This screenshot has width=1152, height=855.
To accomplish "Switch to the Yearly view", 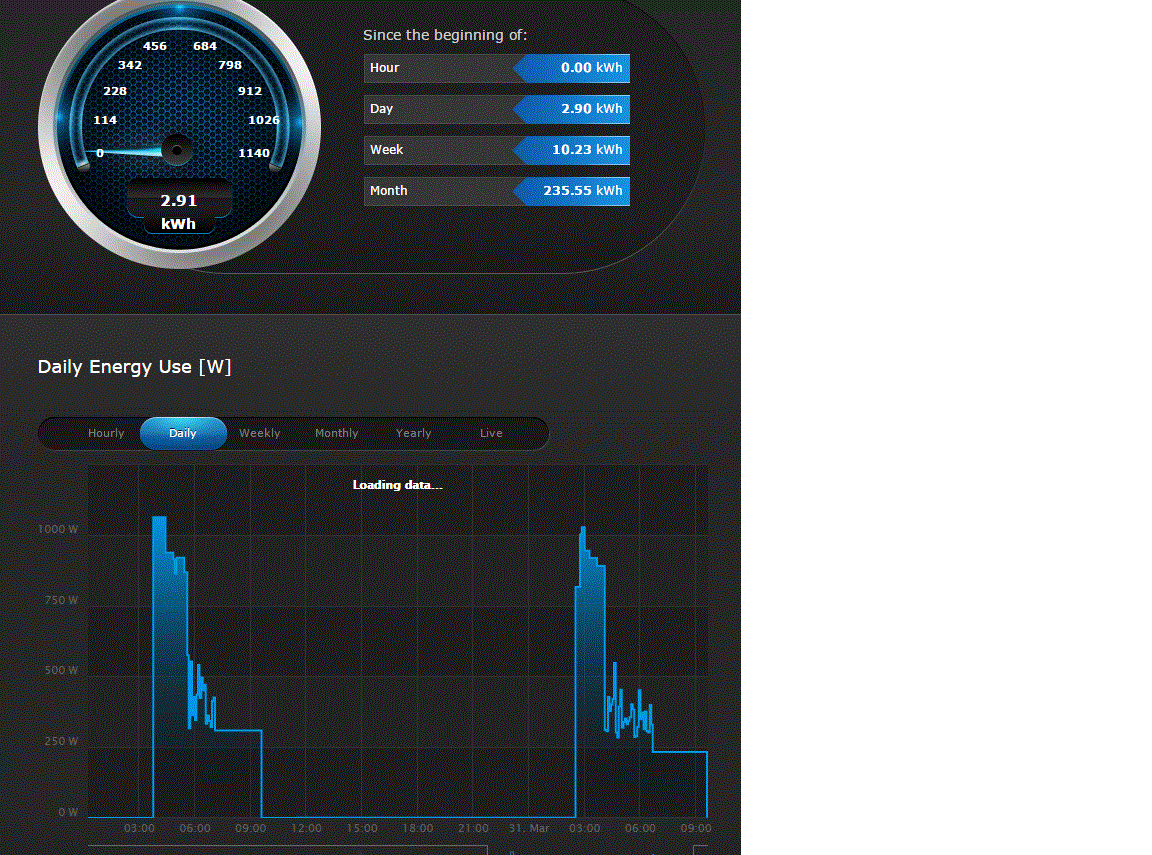I will pos(414,433).
